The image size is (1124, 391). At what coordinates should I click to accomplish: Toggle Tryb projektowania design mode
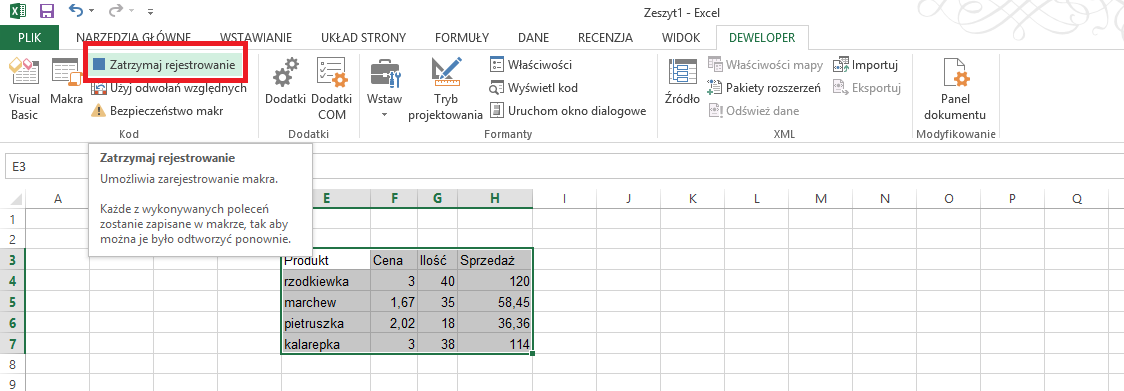[x=445, y=88]
